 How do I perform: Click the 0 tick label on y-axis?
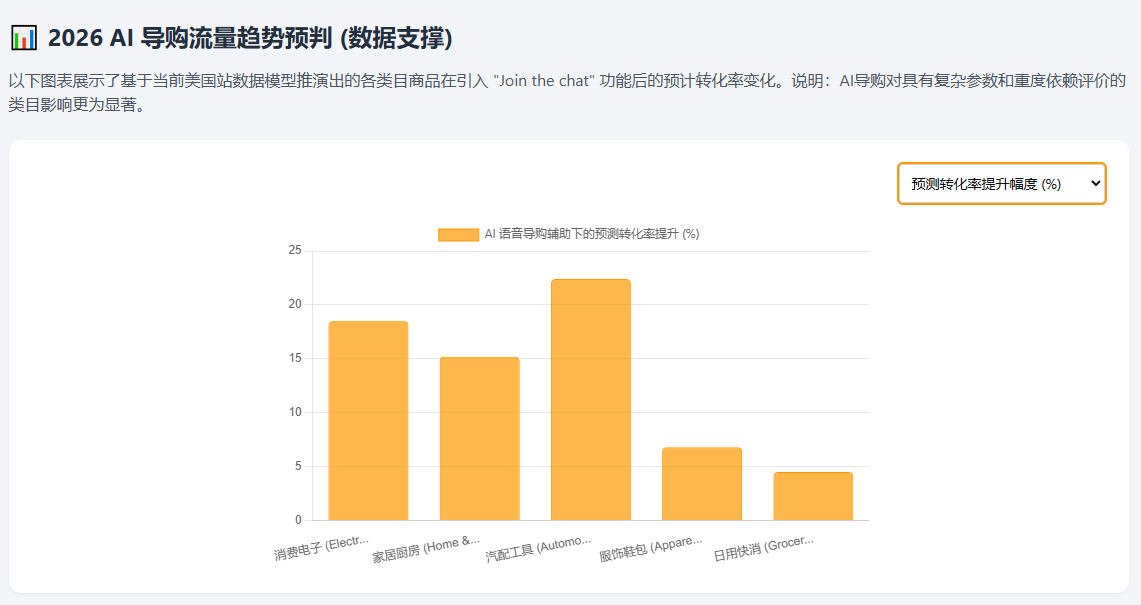297,520
